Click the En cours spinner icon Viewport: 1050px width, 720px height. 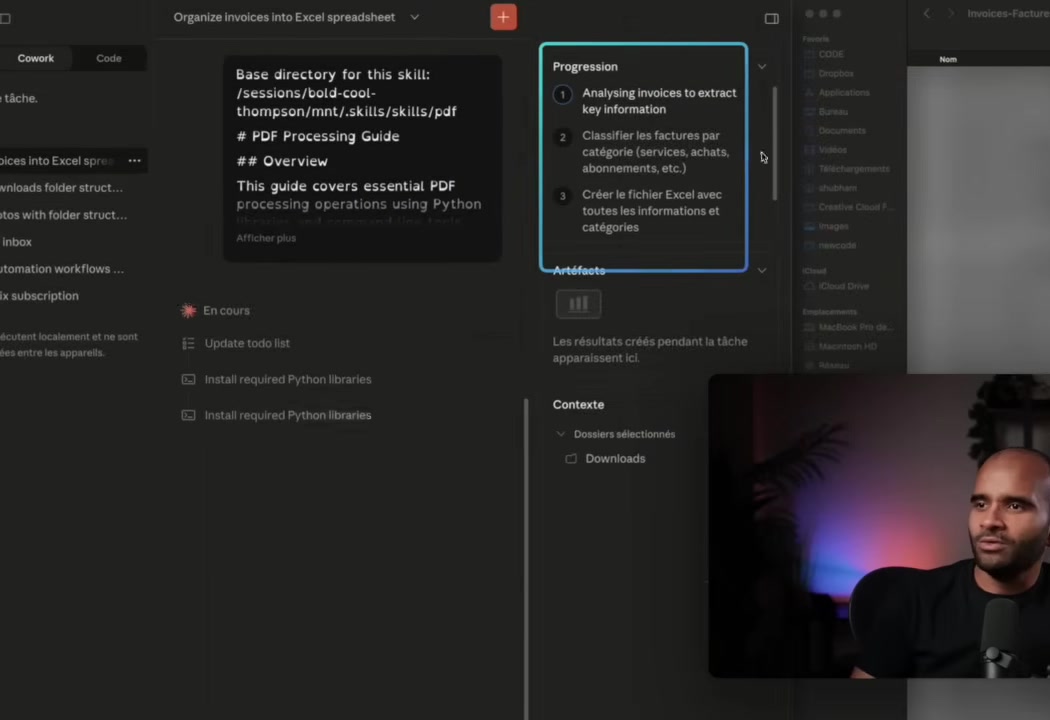(188, 310)
